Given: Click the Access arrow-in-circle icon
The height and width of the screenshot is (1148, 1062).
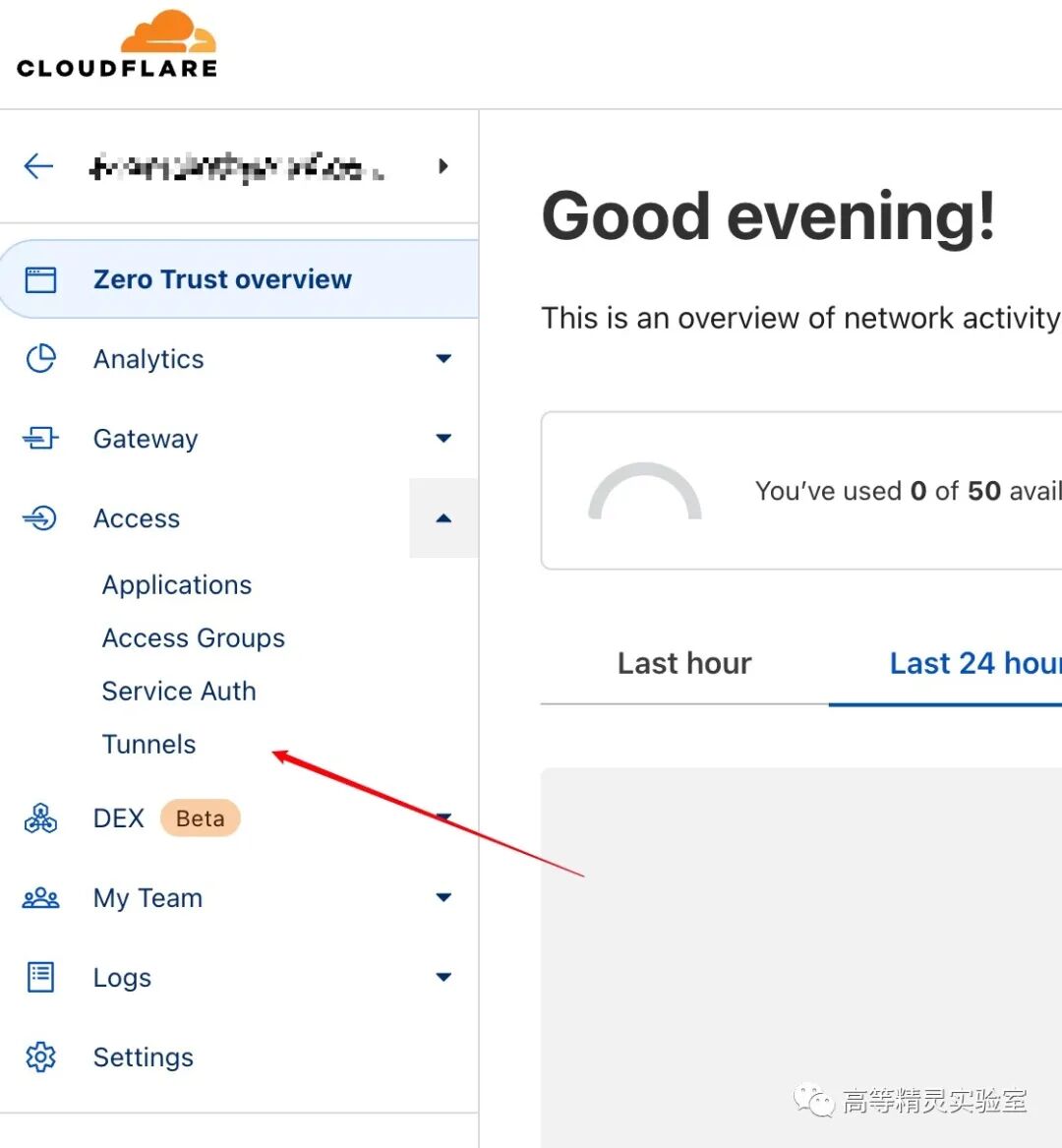Looking at the screenshot, I should point(39,517).
